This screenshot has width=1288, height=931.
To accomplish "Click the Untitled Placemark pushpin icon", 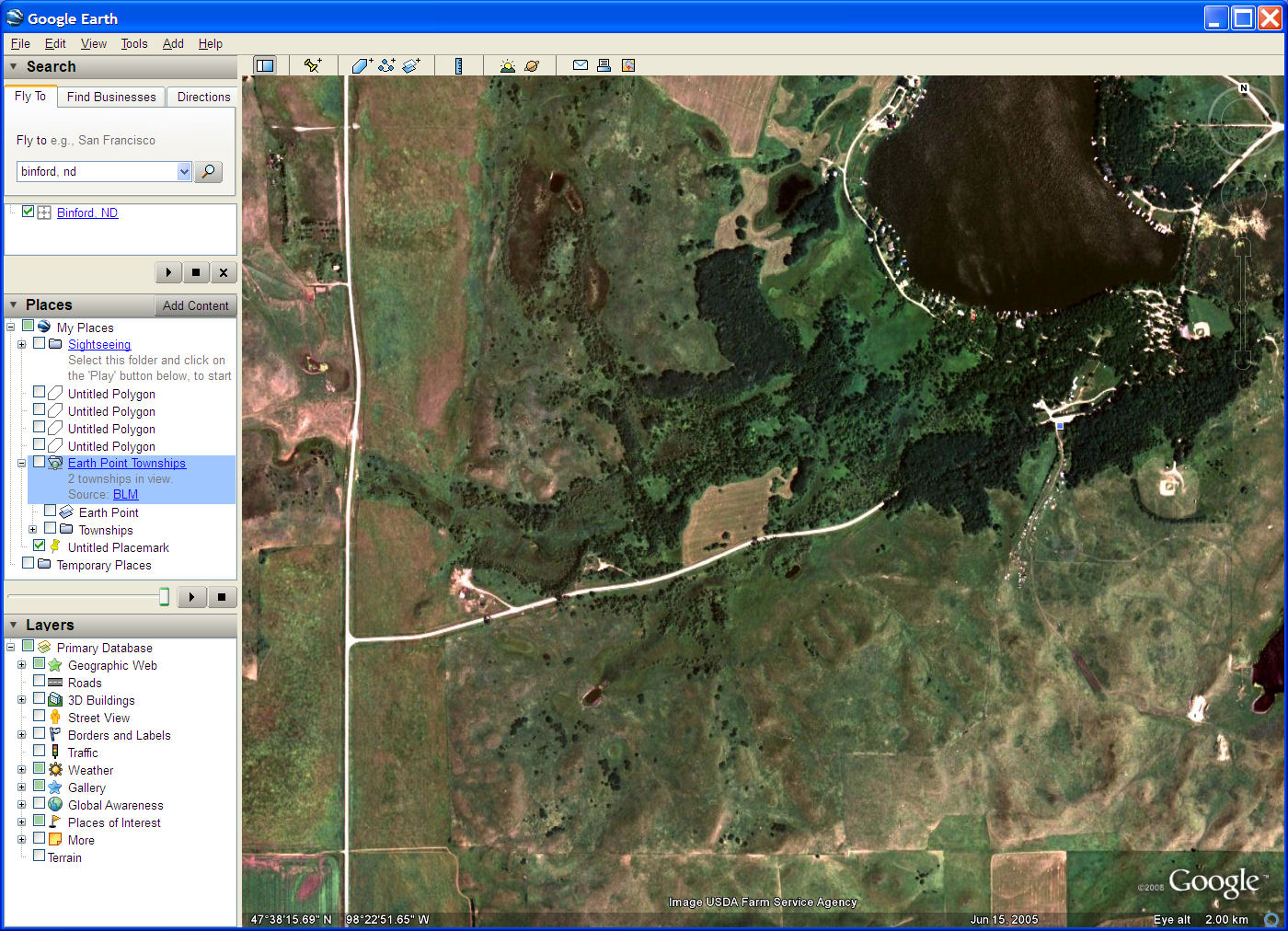I will (55, 546).
